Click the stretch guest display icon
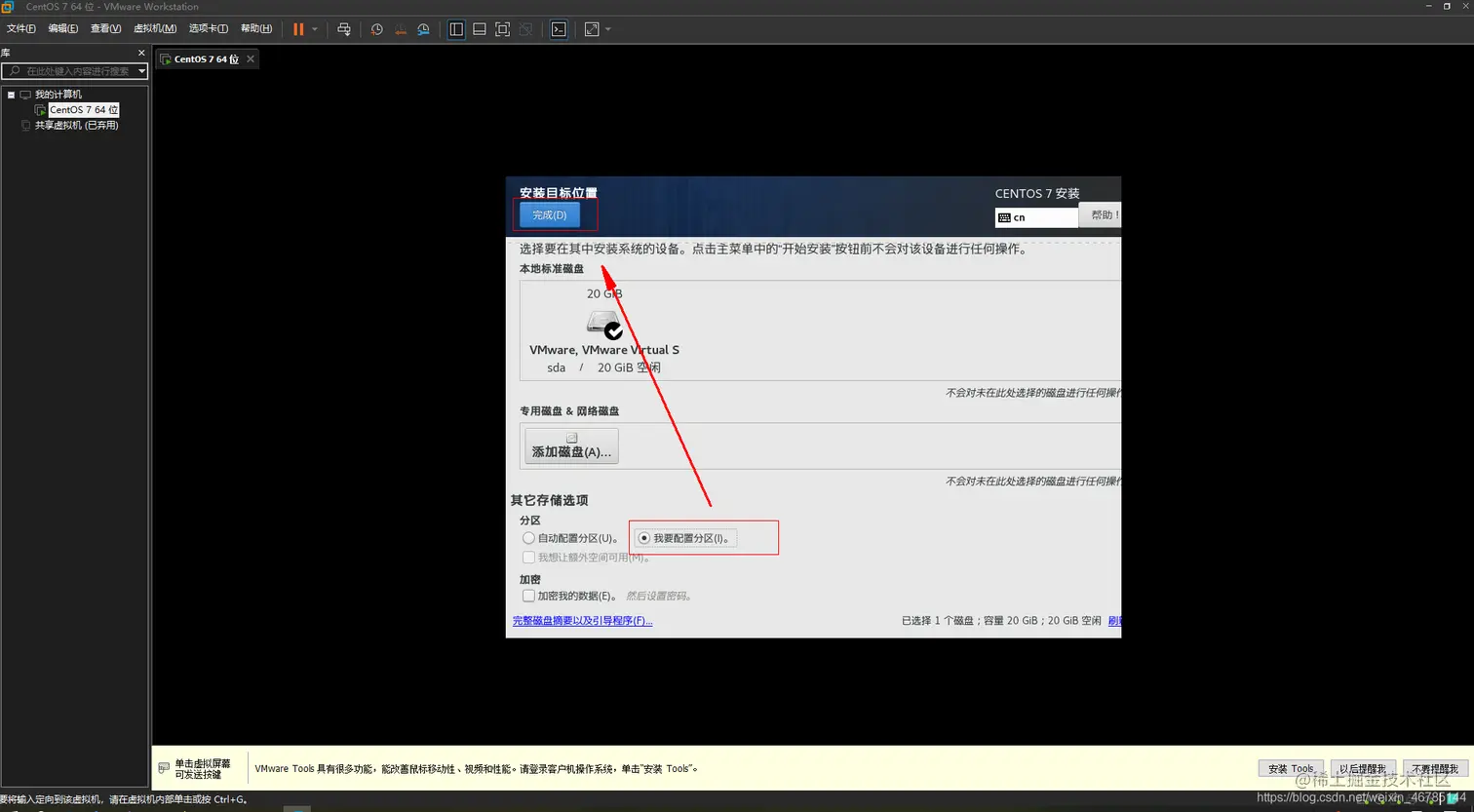The width and height of the screenshot is (1474, 812). point(592,29)
